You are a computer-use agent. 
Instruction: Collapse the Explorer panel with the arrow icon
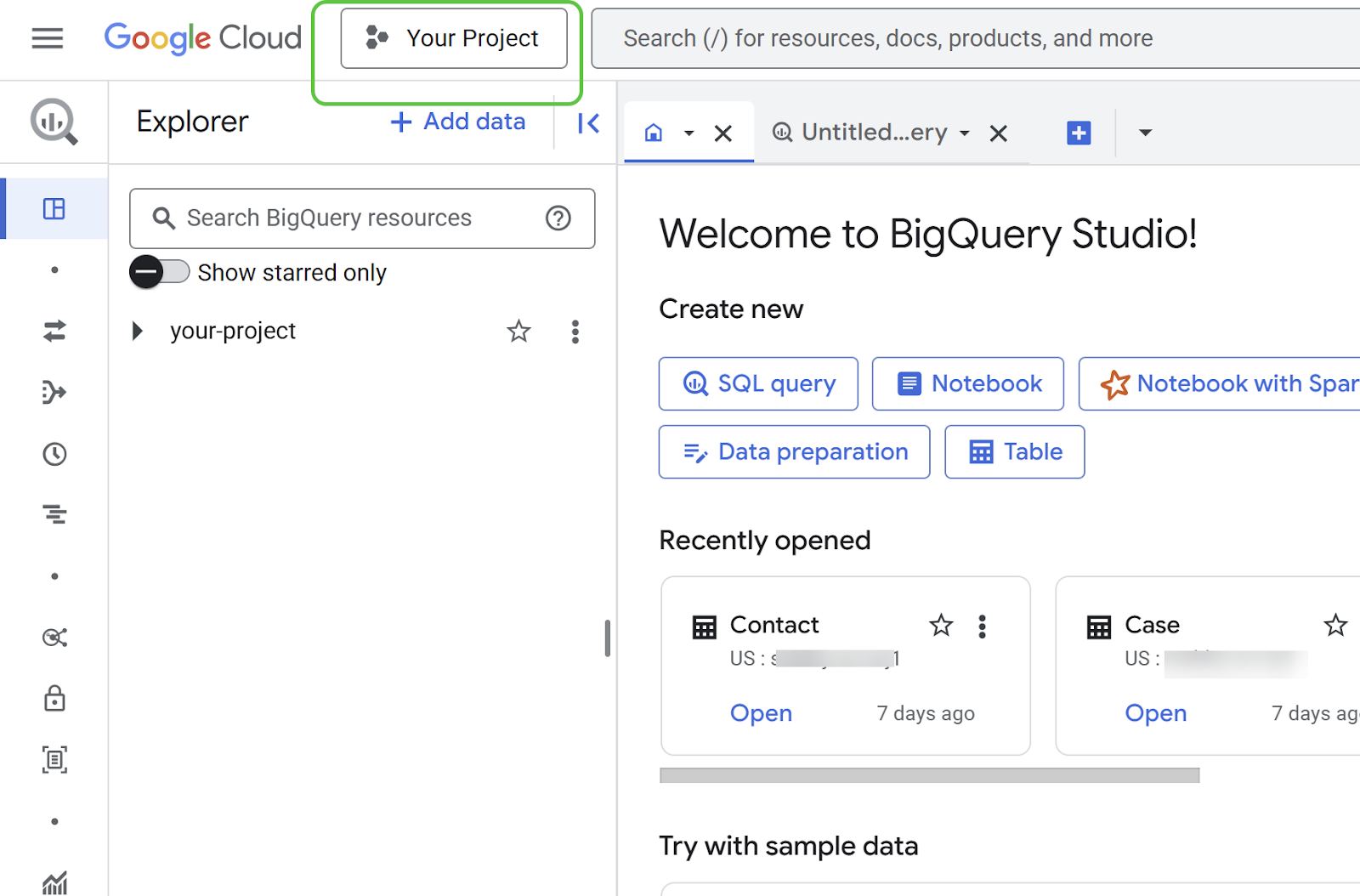[588, 123]
